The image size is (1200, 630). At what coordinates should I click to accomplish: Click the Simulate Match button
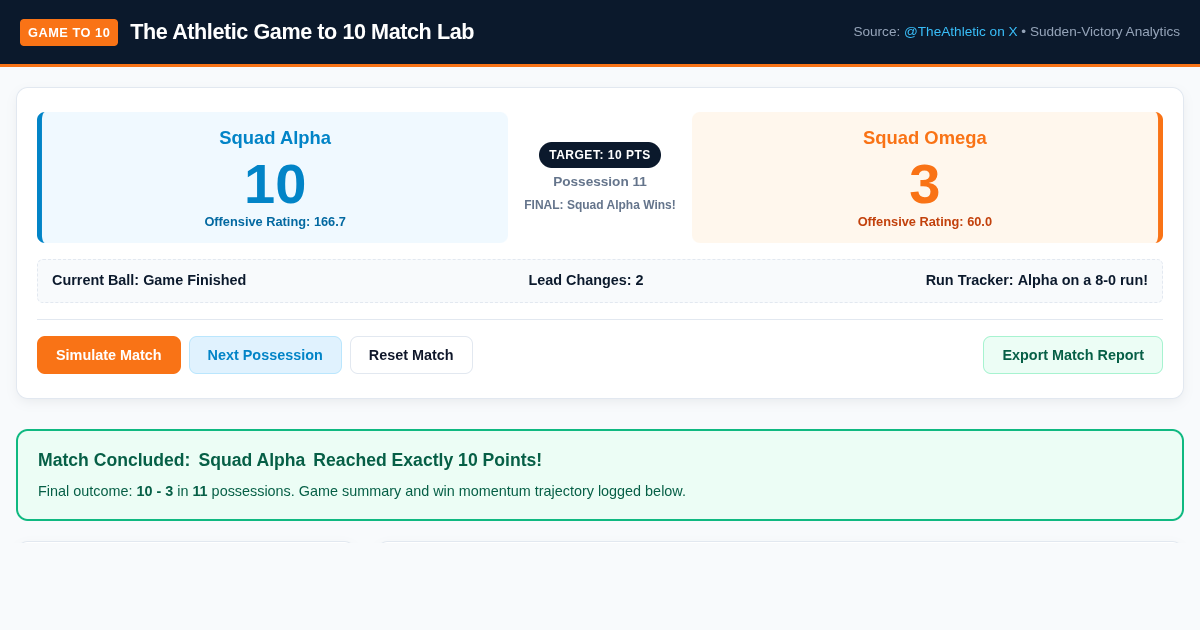coord(109,355)
